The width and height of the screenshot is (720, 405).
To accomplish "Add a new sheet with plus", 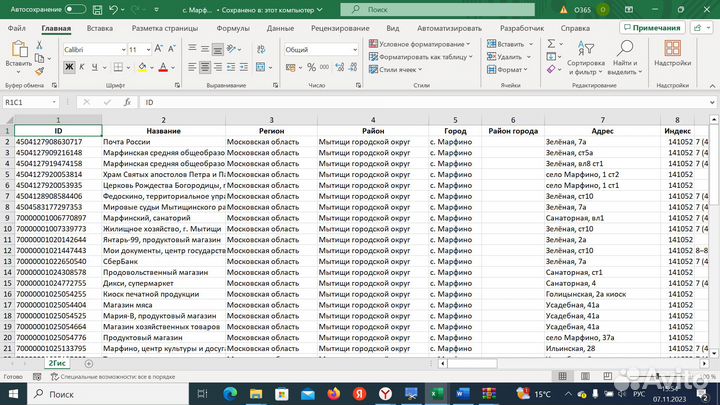I will pos(89,364).
